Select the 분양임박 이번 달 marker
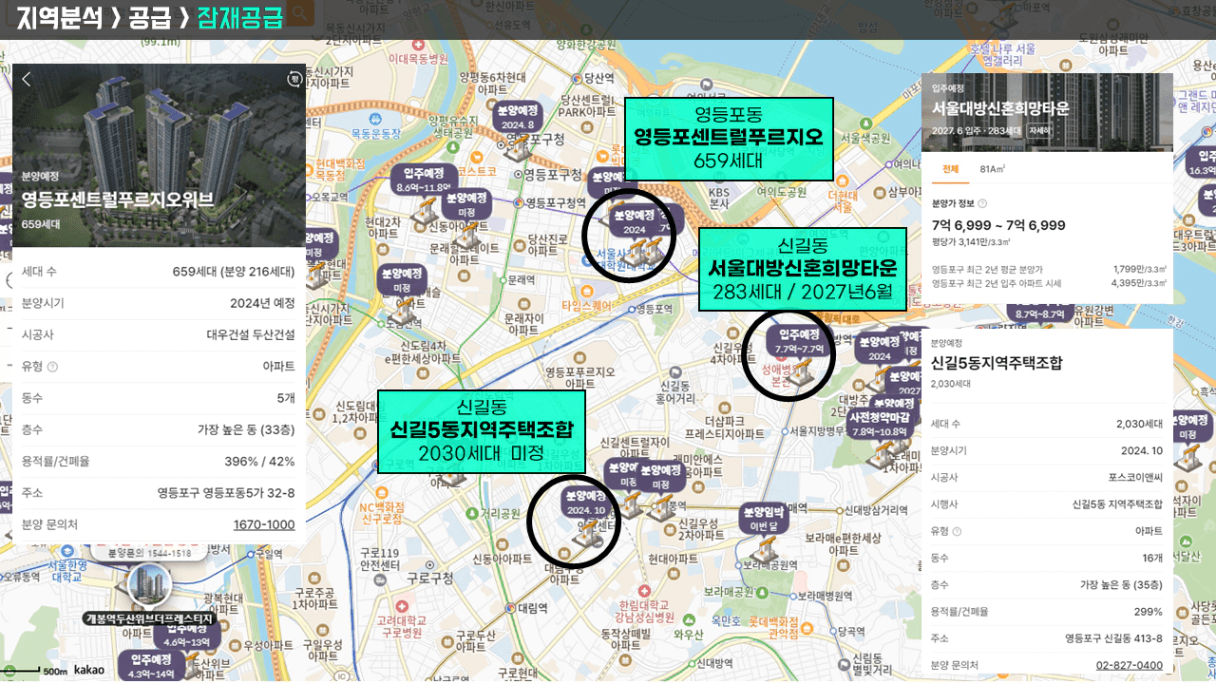The image size is (1216, 684). tap(765, 519)
